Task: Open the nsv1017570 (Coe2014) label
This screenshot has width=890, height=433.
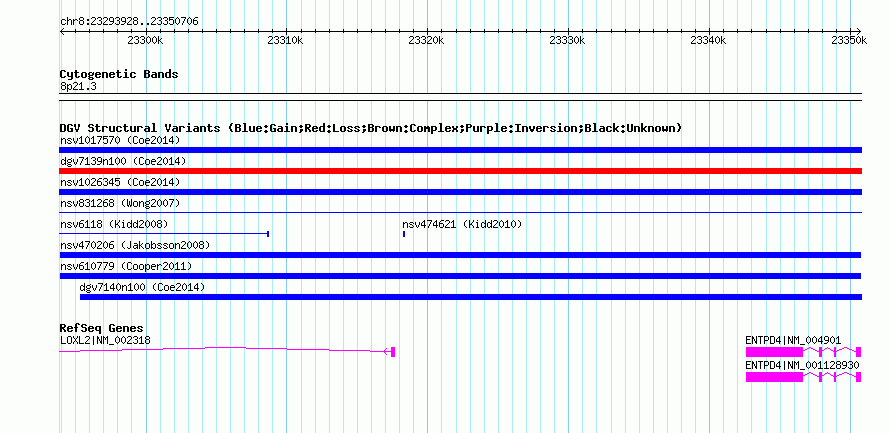Action: click(120, 140)
